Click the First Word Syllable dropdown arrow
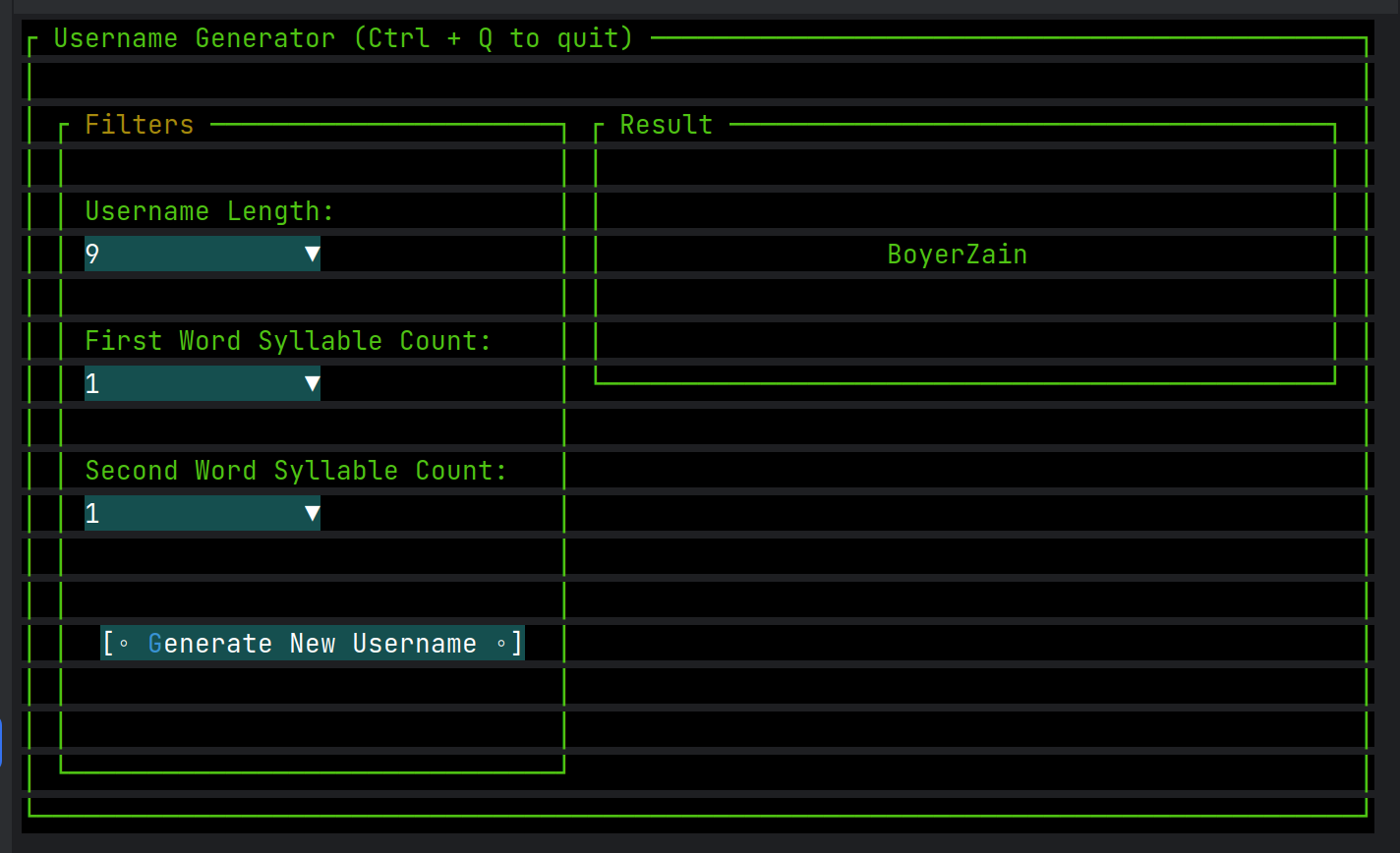Screen dimensions: 1400x853 click(x=313, y=383)
